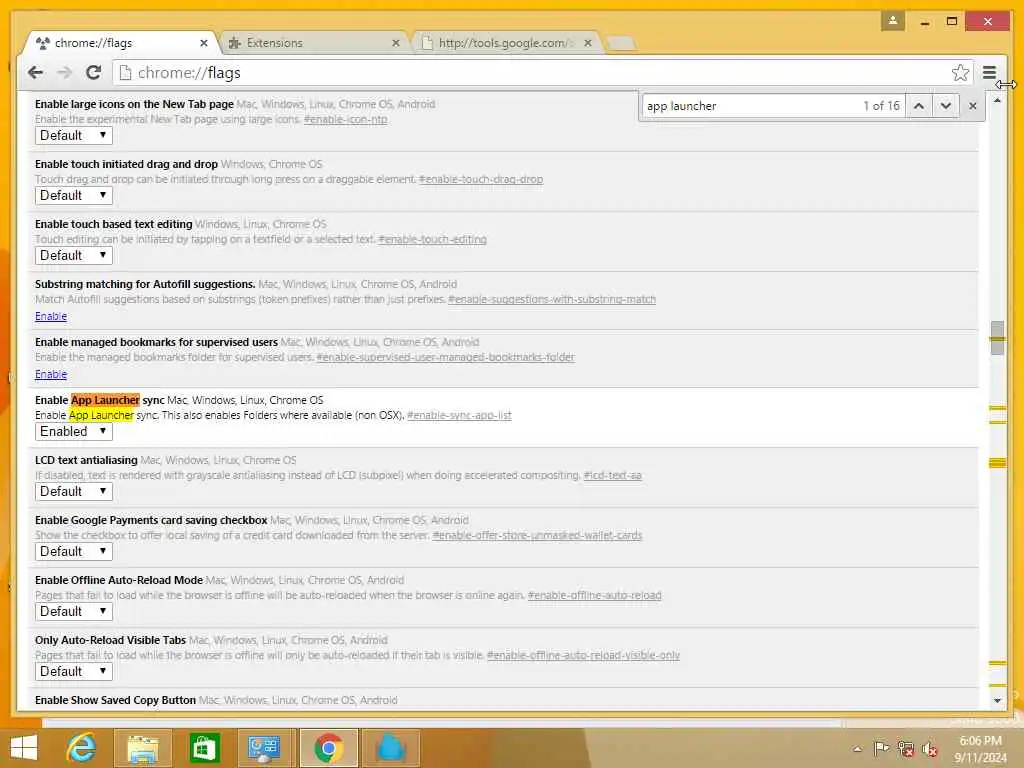Click the muted volume tray icon
1024x768 pixels.
[930, 748]
